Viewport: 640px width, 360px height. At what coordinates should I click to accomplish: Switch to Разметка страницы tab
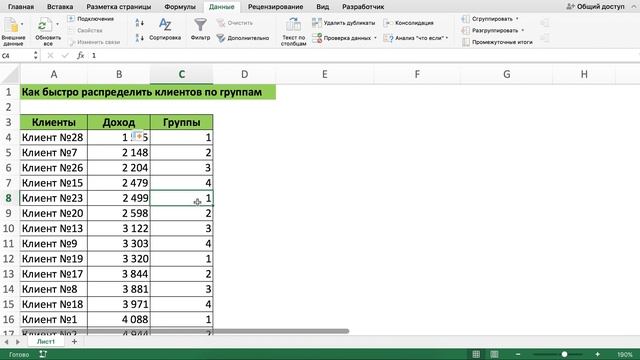click(119, 7)
